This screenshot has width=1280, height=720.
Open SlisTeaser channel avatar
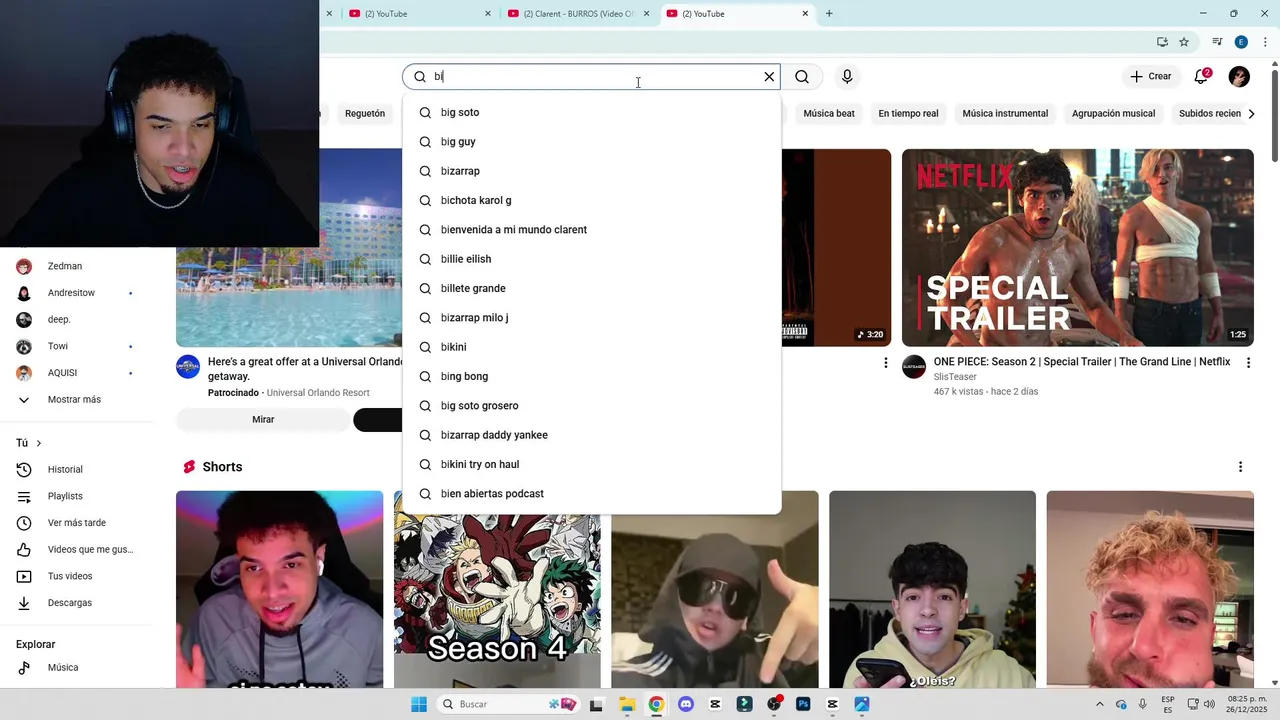914,367
